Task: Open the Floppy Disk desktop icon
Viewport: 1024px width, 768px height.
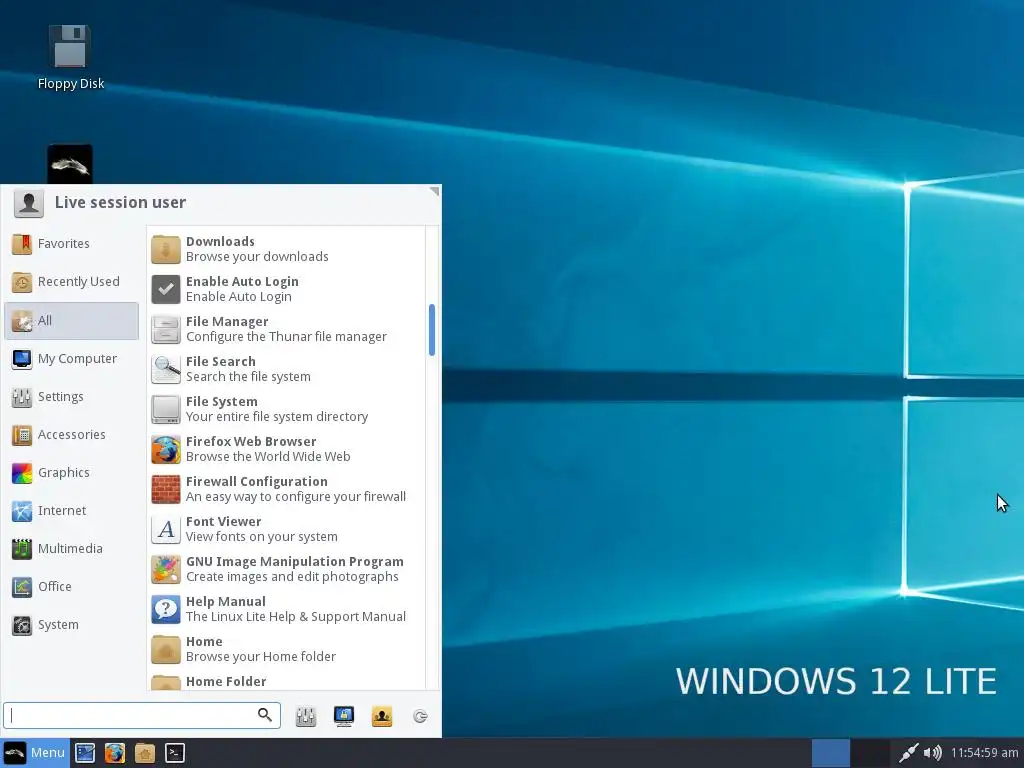Action: (71, 57)
